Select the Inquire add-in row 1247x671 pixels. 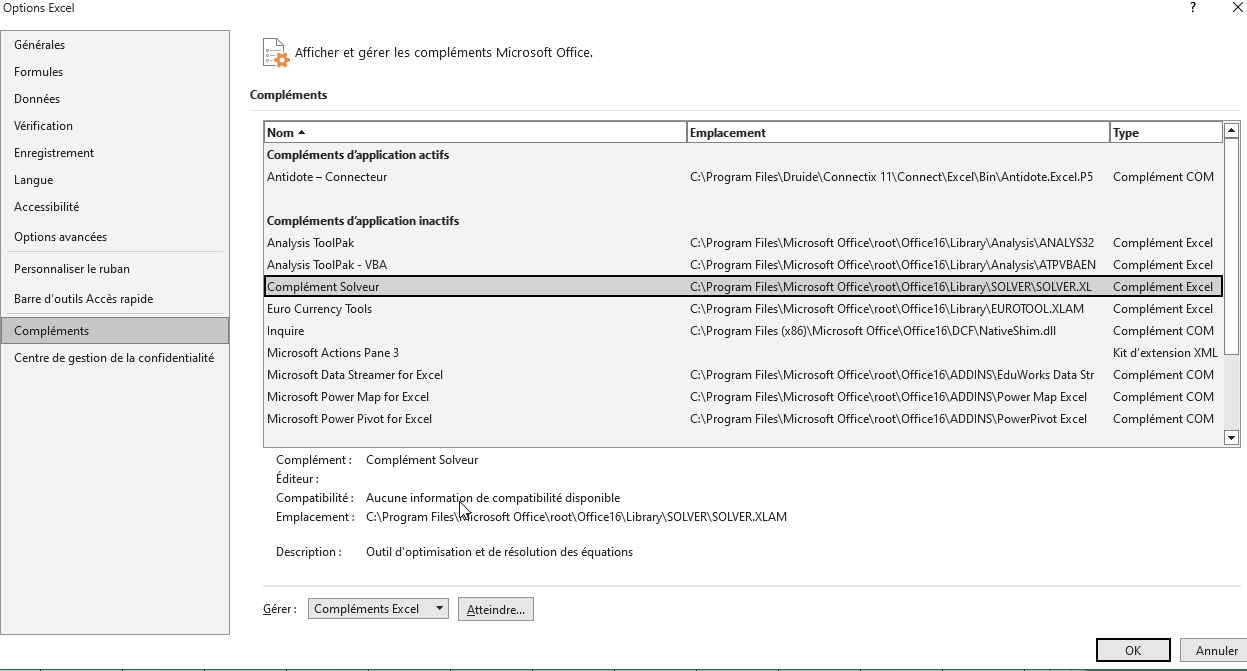[743, 331]
